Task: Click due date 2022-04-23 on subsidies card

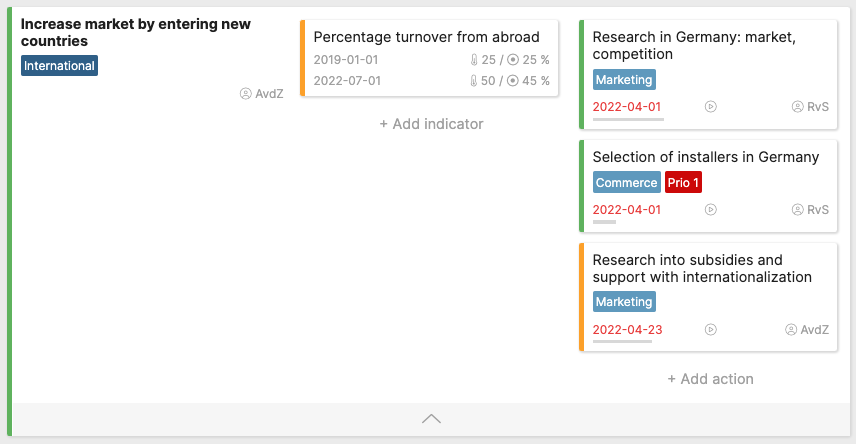Action: (x=627, y=329)
